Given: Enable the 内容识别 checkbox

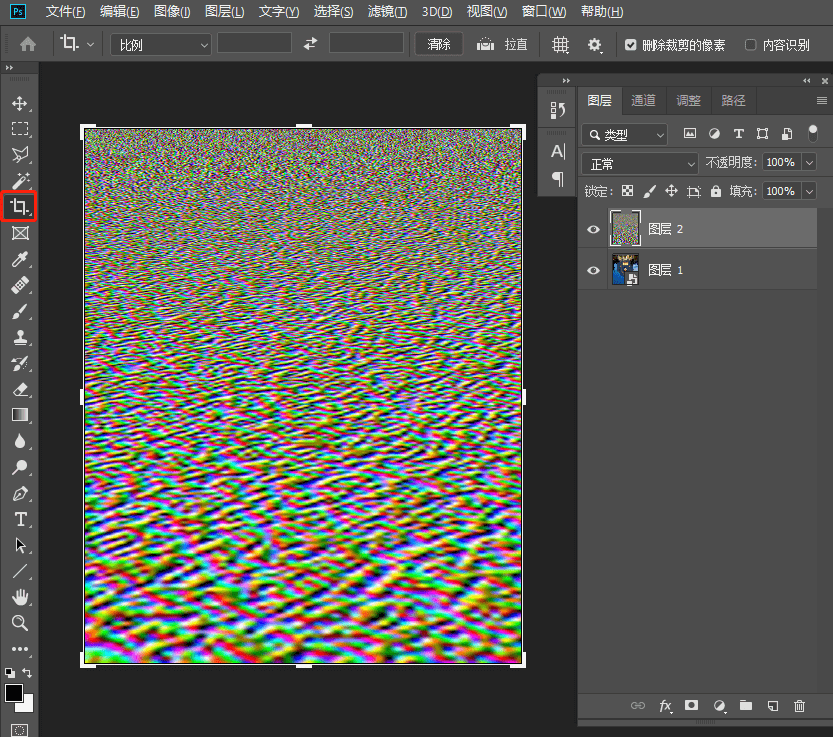Looking at the screenshot, I should tap(750, 45).
